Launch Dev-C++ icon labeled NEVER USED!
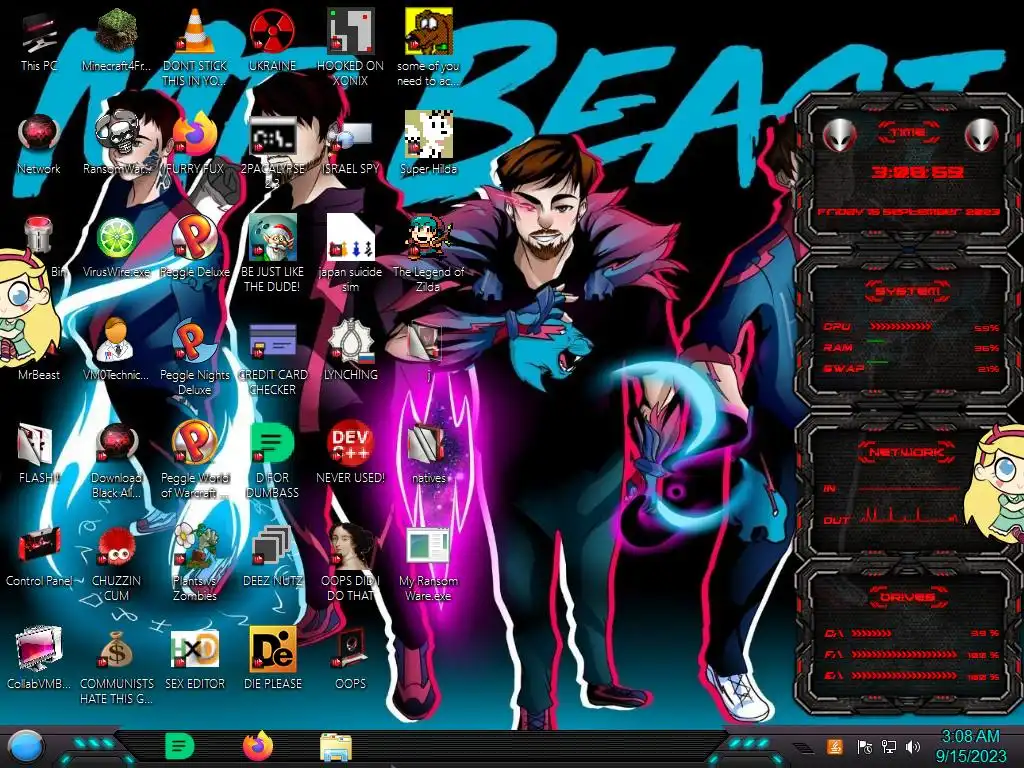Viewport: 1024px width, 768px height. click(350, 443)
